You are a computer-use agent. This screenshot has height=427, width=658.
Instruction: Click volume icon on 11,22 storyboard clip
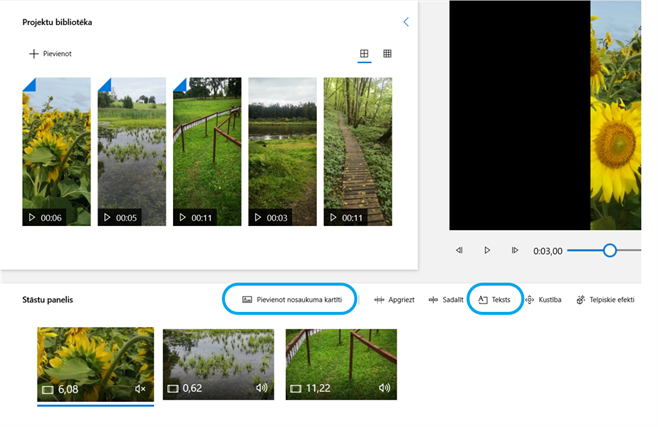[x=384, y=388]
